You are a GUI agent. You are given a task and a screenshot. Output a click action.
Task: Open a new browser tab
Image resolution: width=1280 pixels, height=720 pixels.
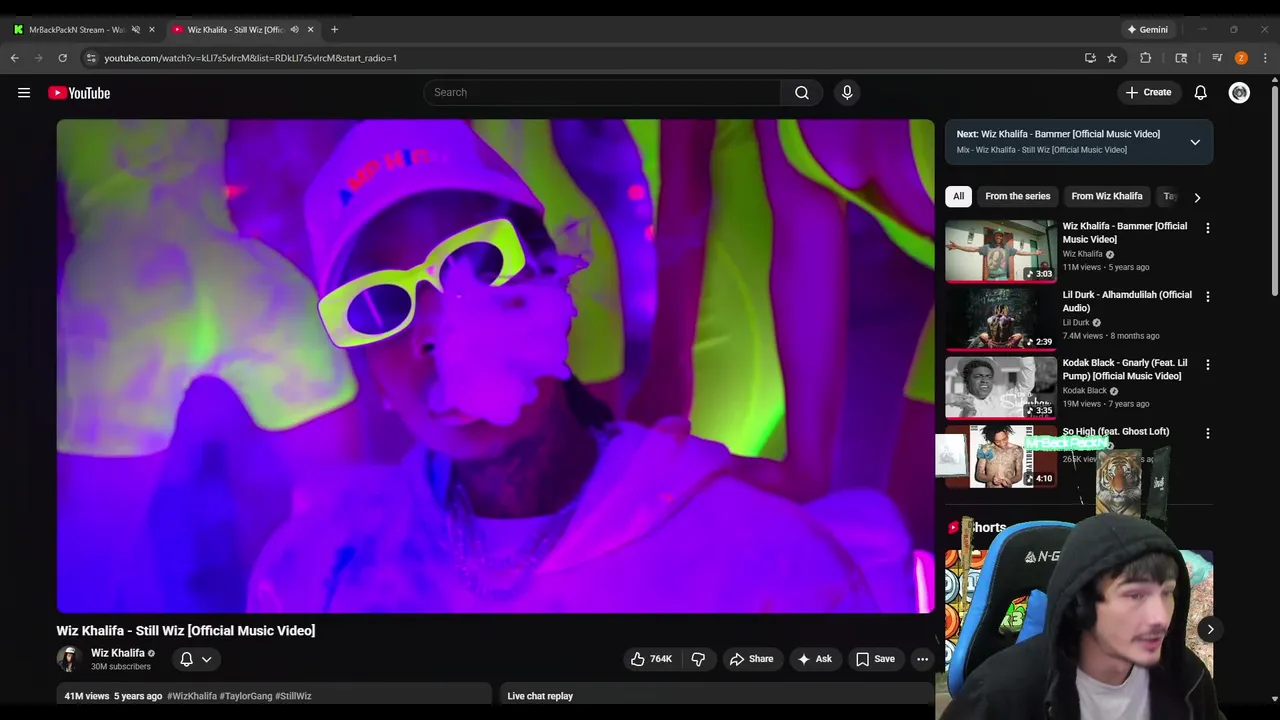pyautogui.click(x=334, y=29)
